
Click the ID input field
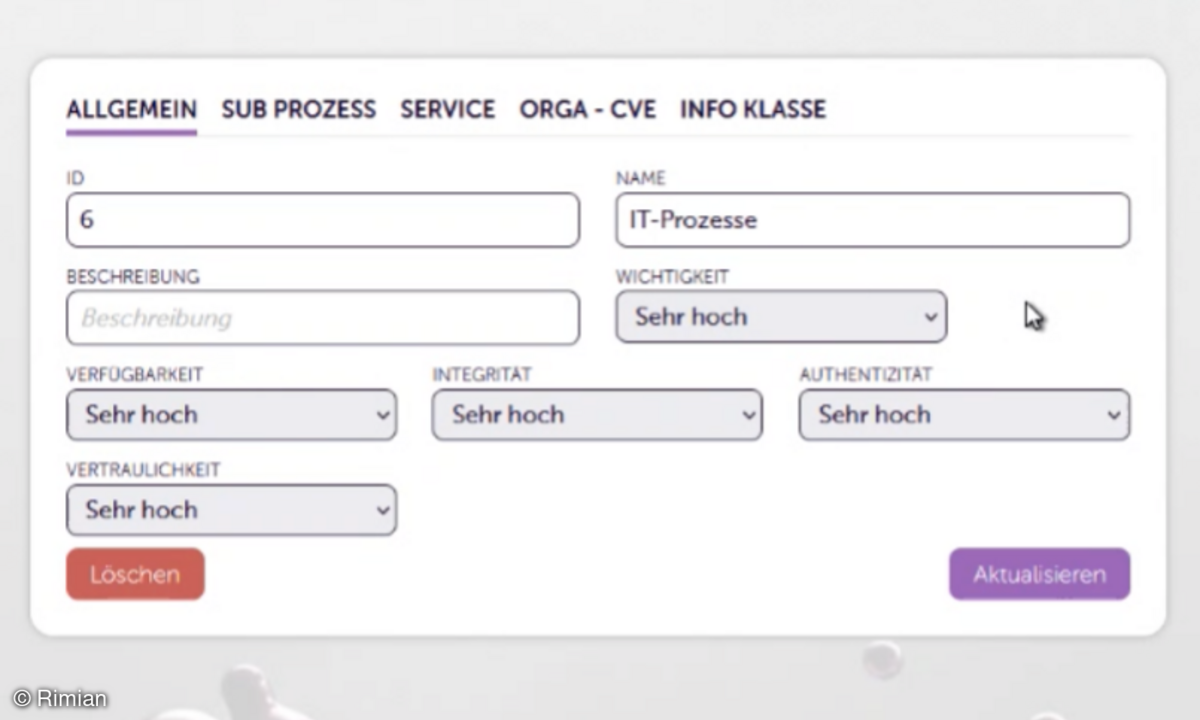click(x=323, y=220)
